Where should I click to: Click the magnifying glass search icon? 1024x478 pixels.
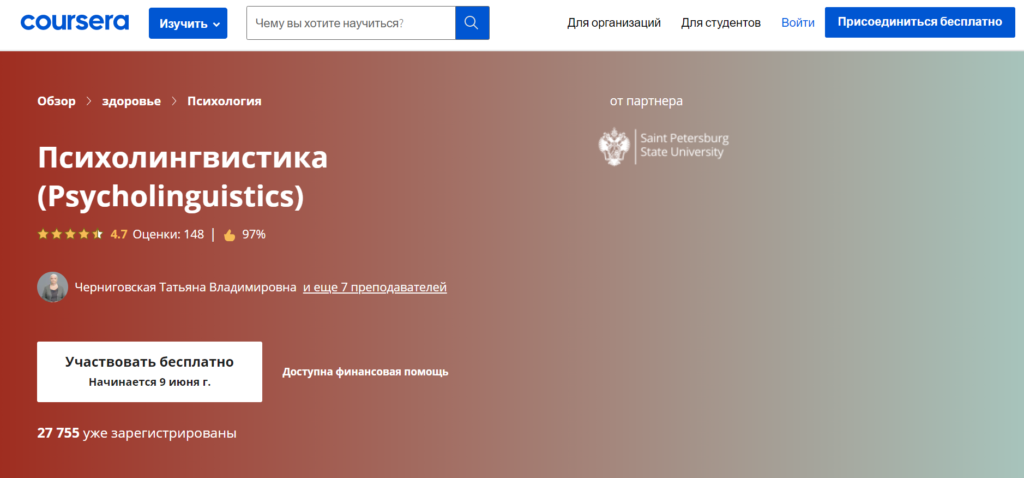(x=472, y=22)
